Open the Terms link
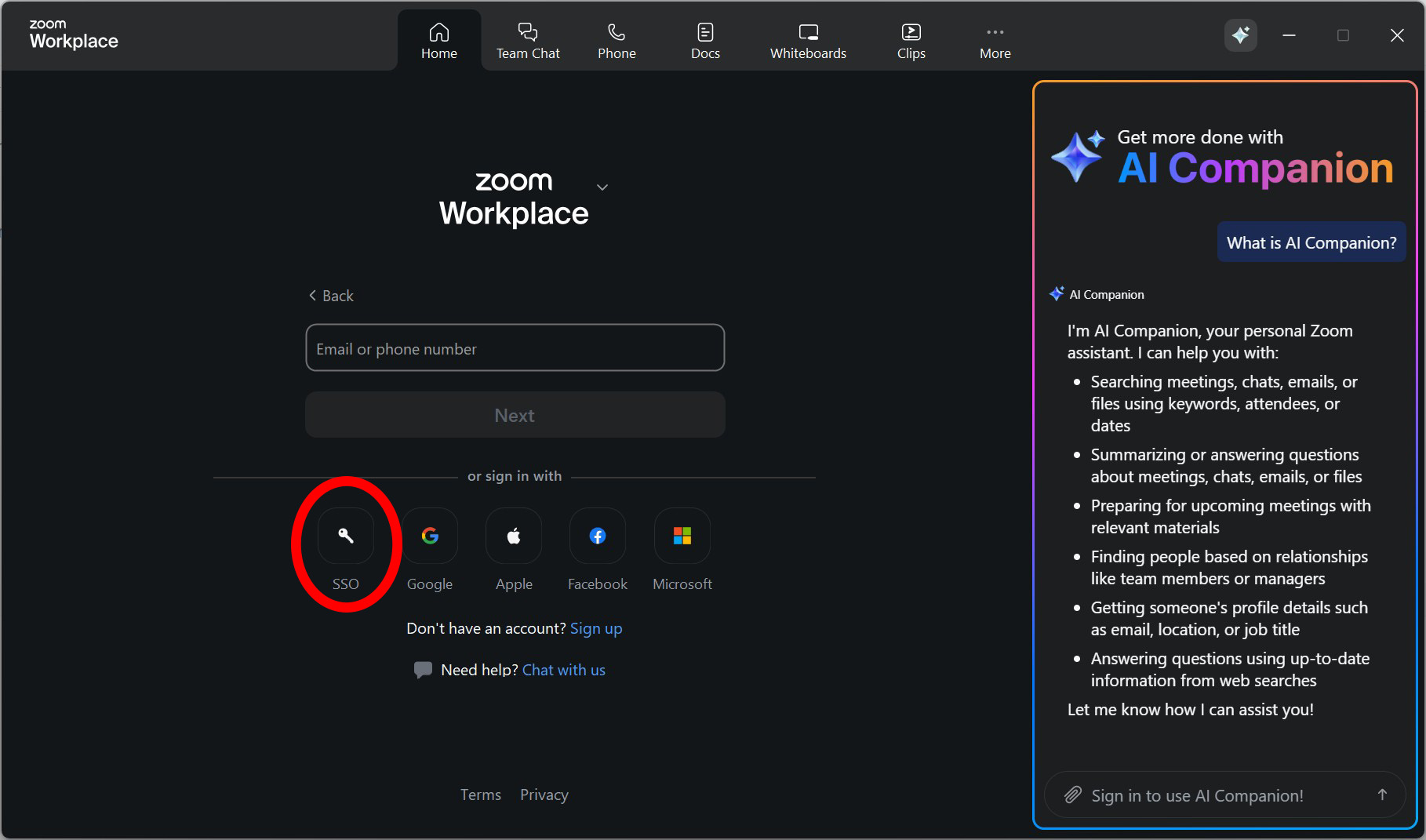1426x840 pixels. (x=481, y=795)
